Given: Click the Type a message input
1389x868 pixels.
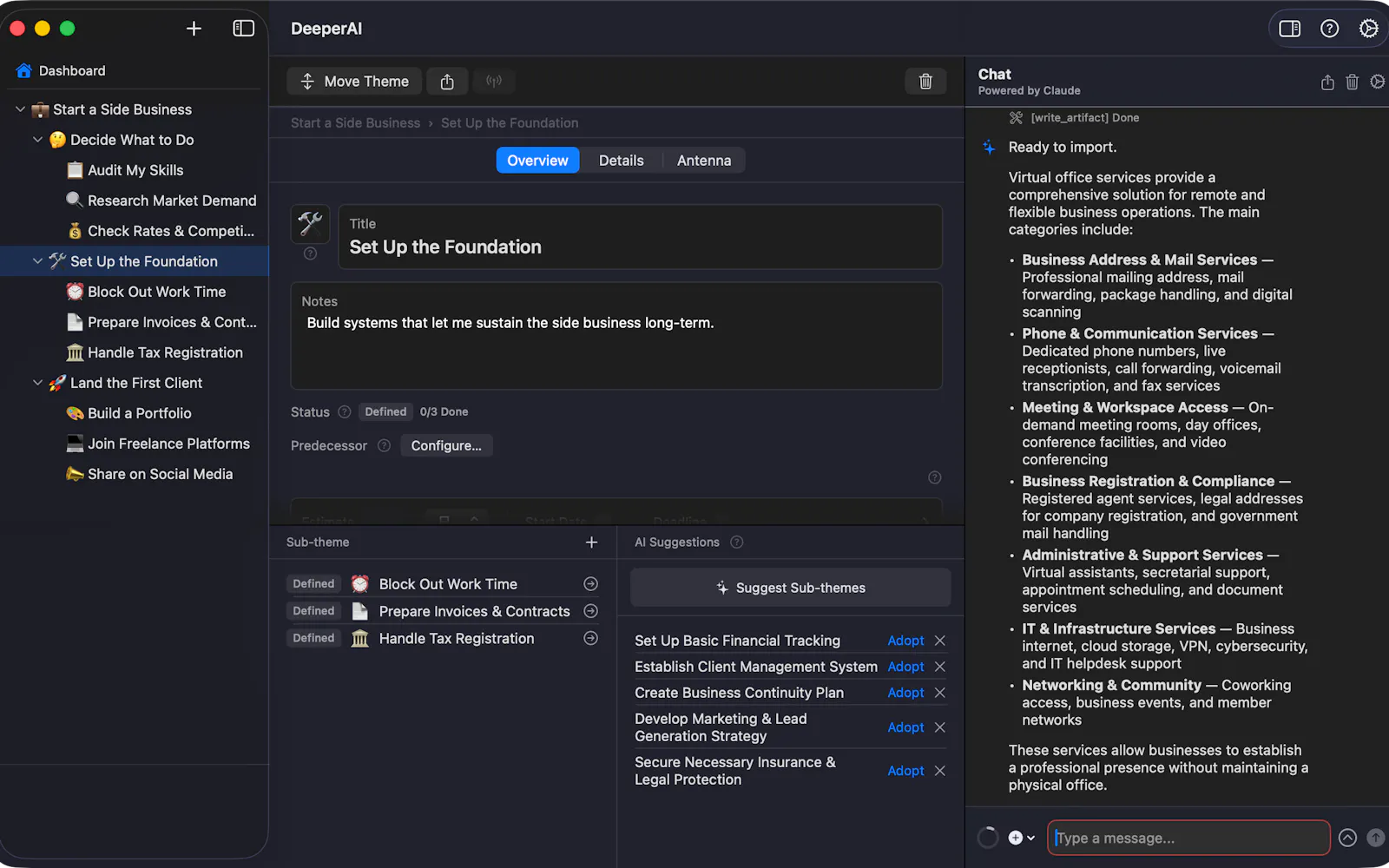Looking at the screenshot, I should point(1188,838).
